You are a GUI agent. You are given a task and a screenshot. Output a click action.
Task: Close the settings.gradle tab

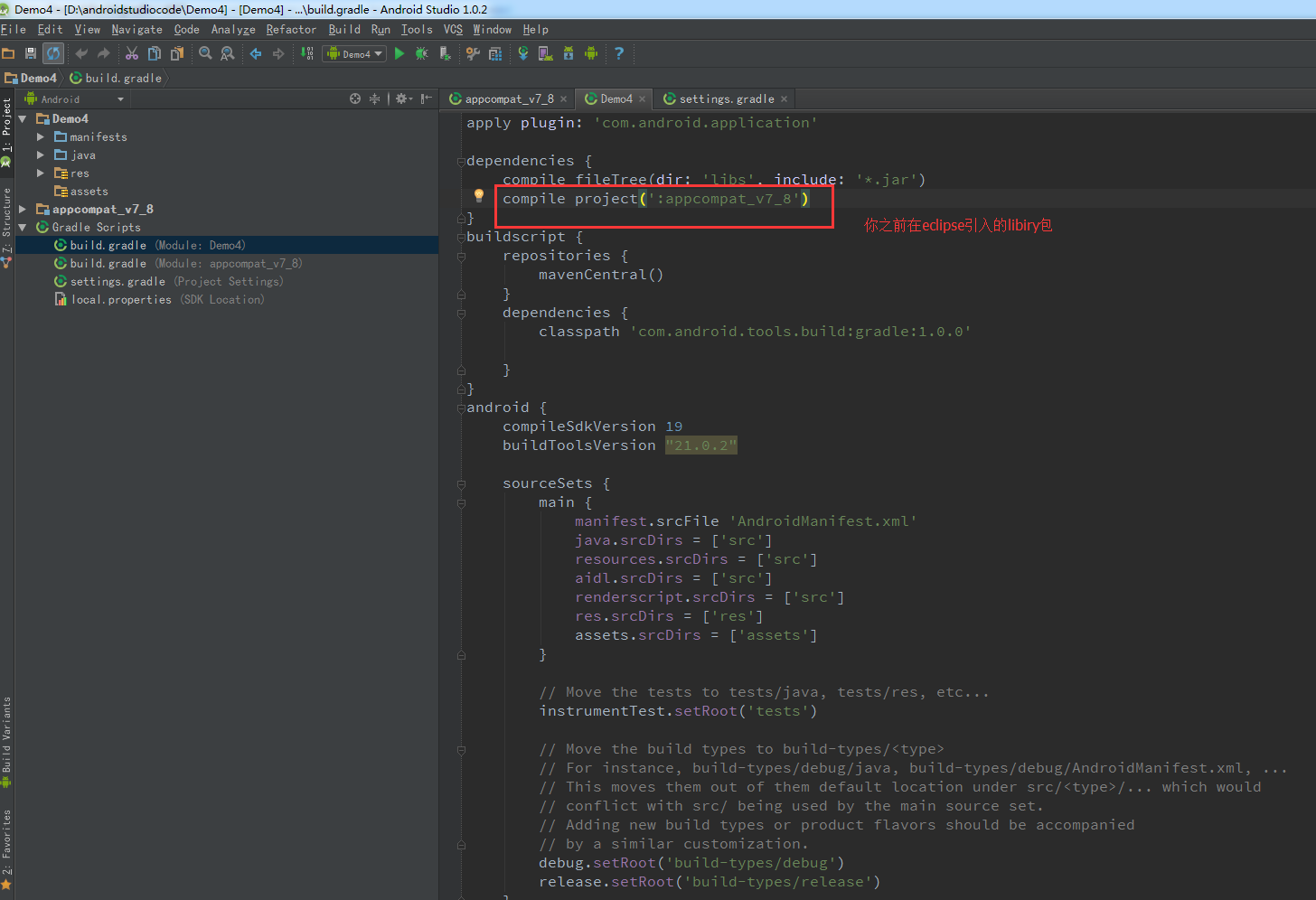(x=784, y=99)
